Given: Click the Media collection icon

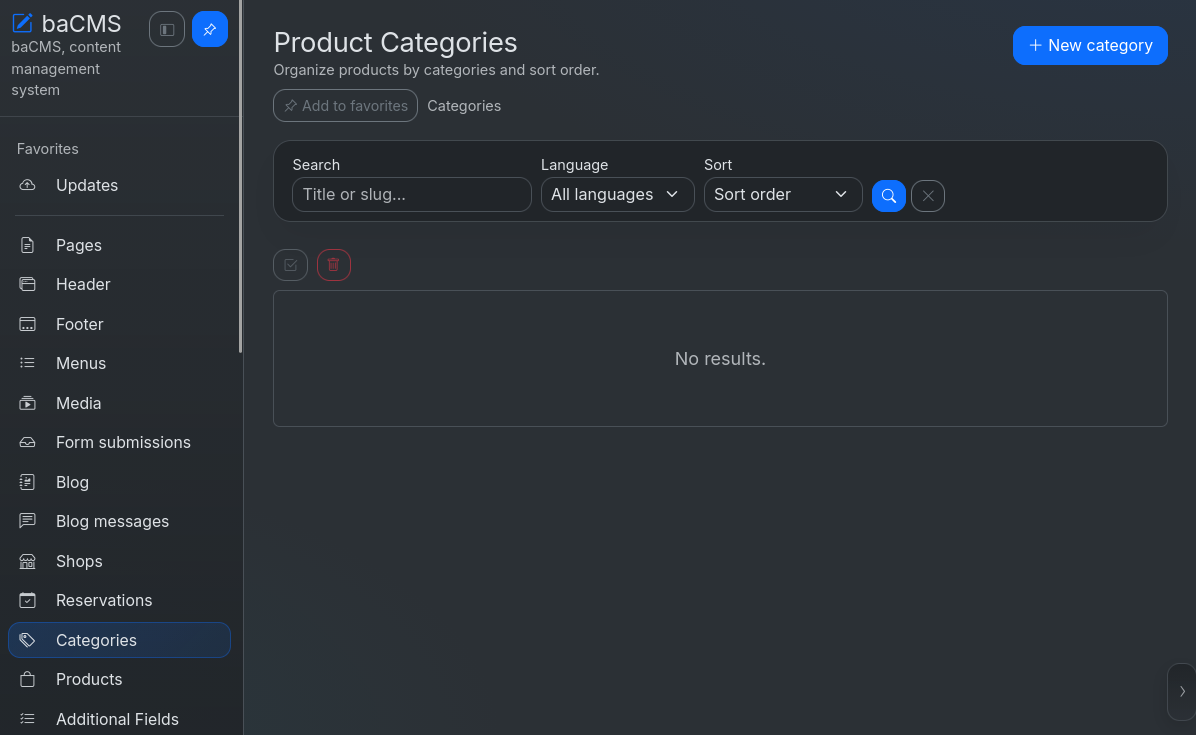Looking at the screenshot, I should [x=27, y=403].
